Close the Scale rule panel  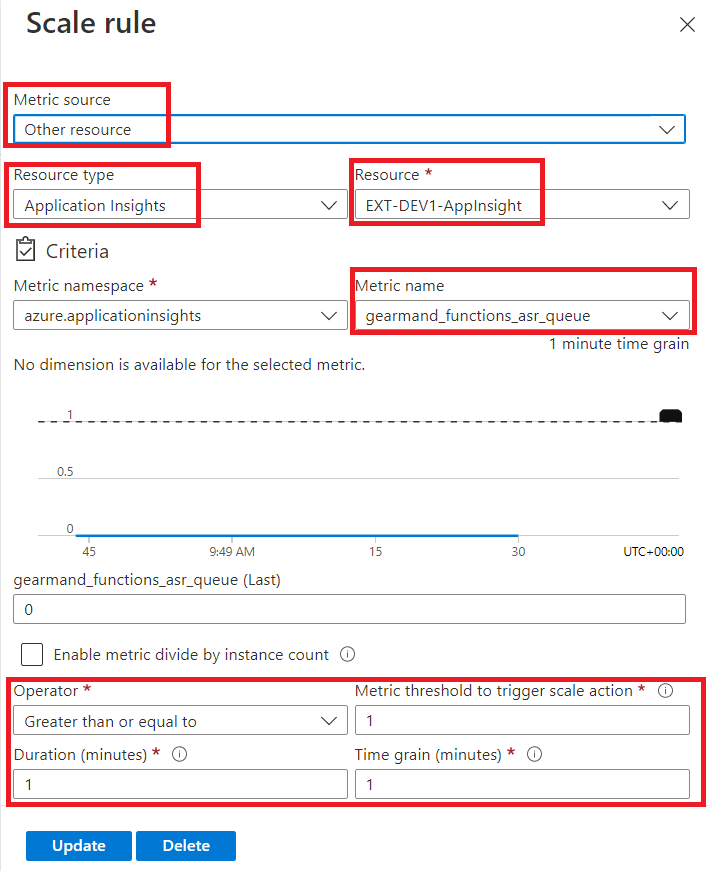click(x=687, y=24)
